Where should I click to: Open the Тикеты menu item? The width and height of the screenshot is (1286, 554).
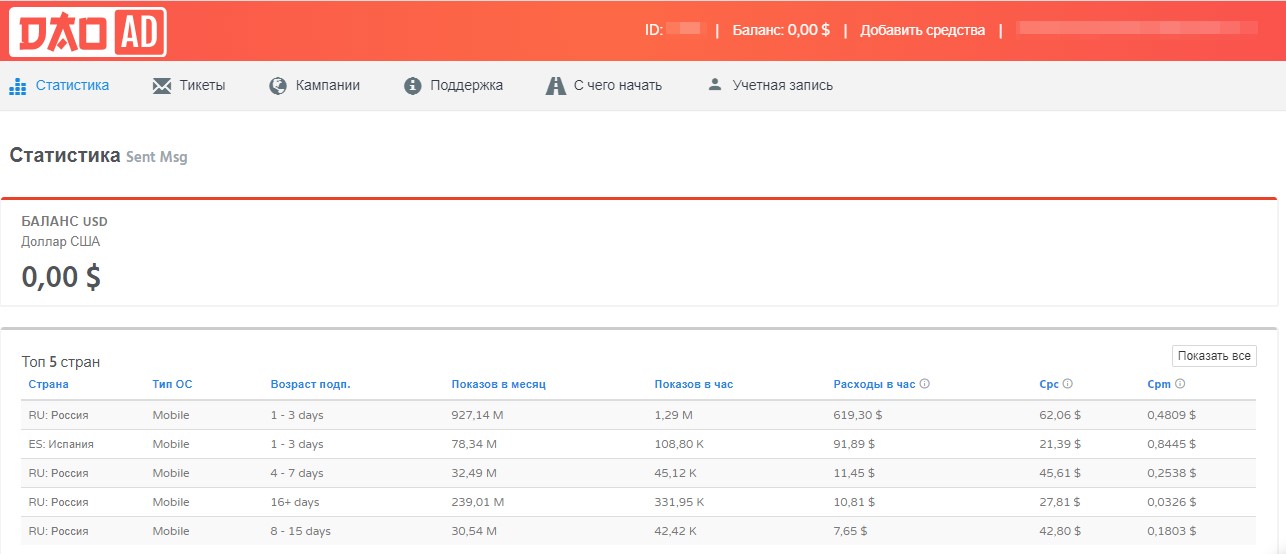[202, 86]
